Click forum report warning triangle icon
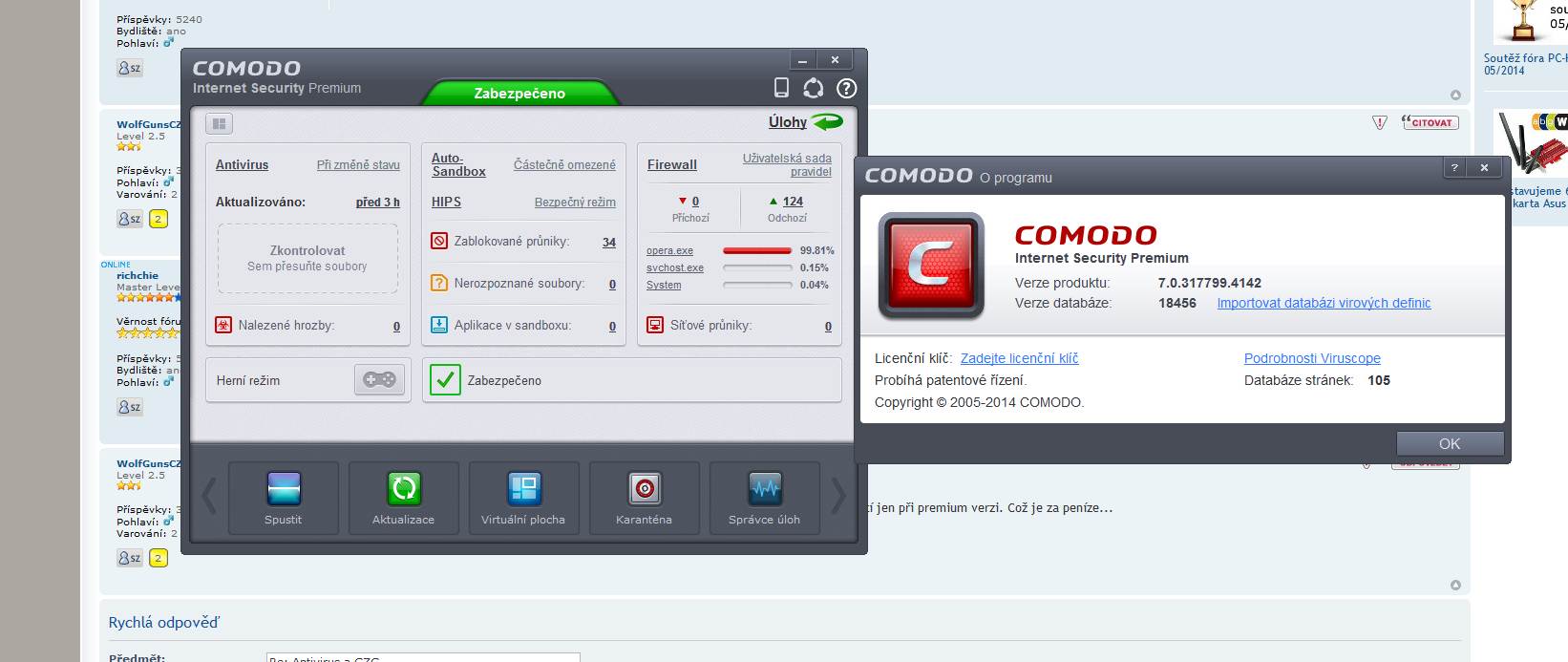Screen dimensions: 1568x662 point(1379,122)
